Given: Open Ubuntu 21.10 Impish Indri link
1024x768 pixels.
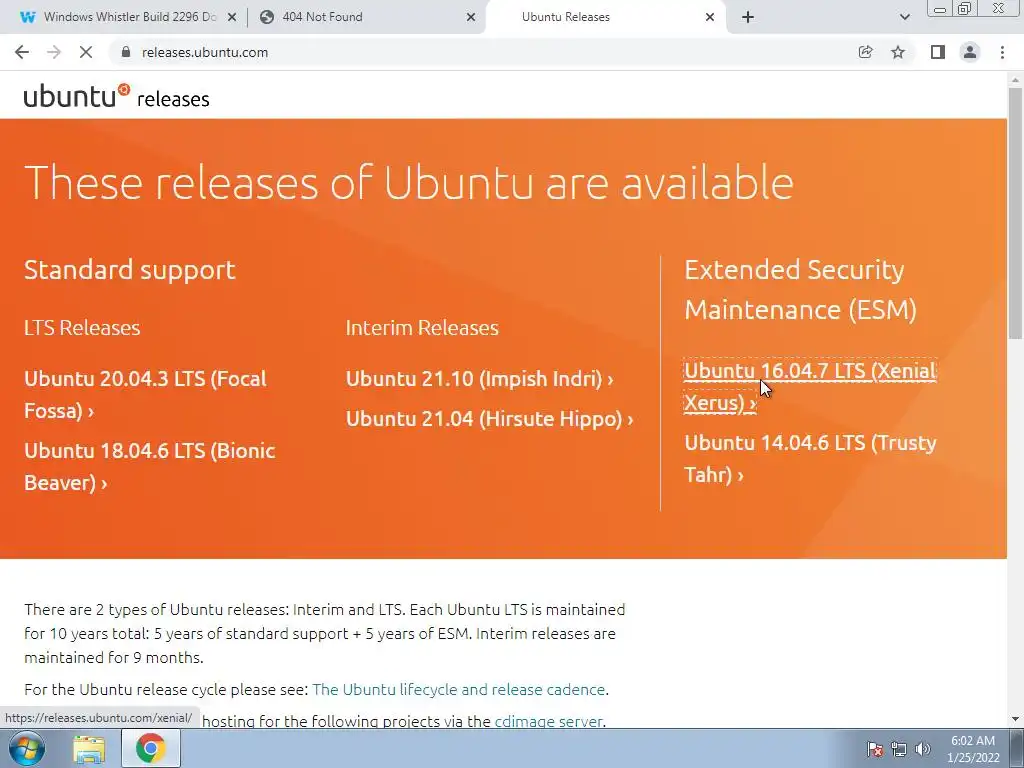Looking at the screenshot, I should [x=479, y=379].
